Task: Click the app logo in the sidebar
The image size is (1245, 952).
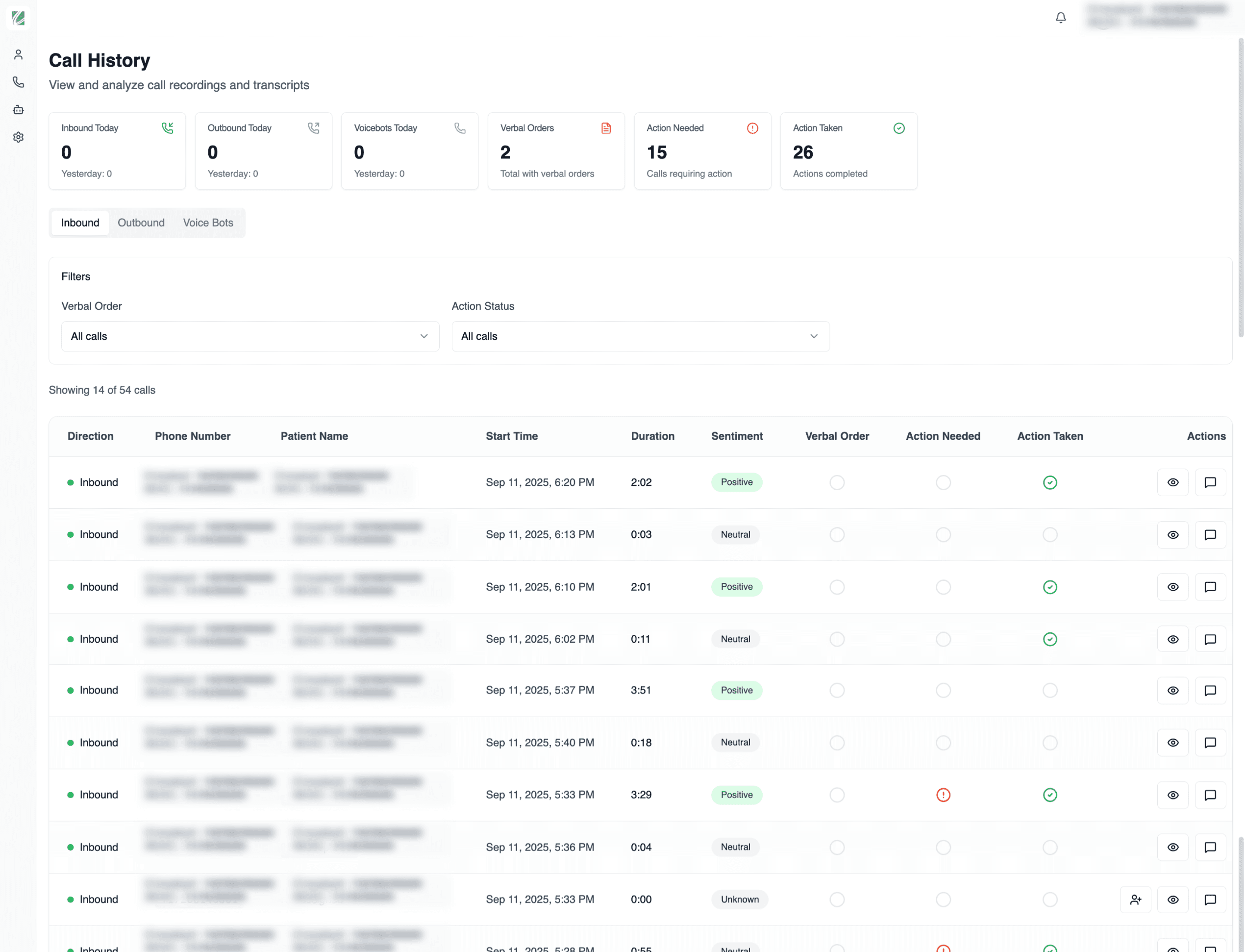Action: point(18,18)
